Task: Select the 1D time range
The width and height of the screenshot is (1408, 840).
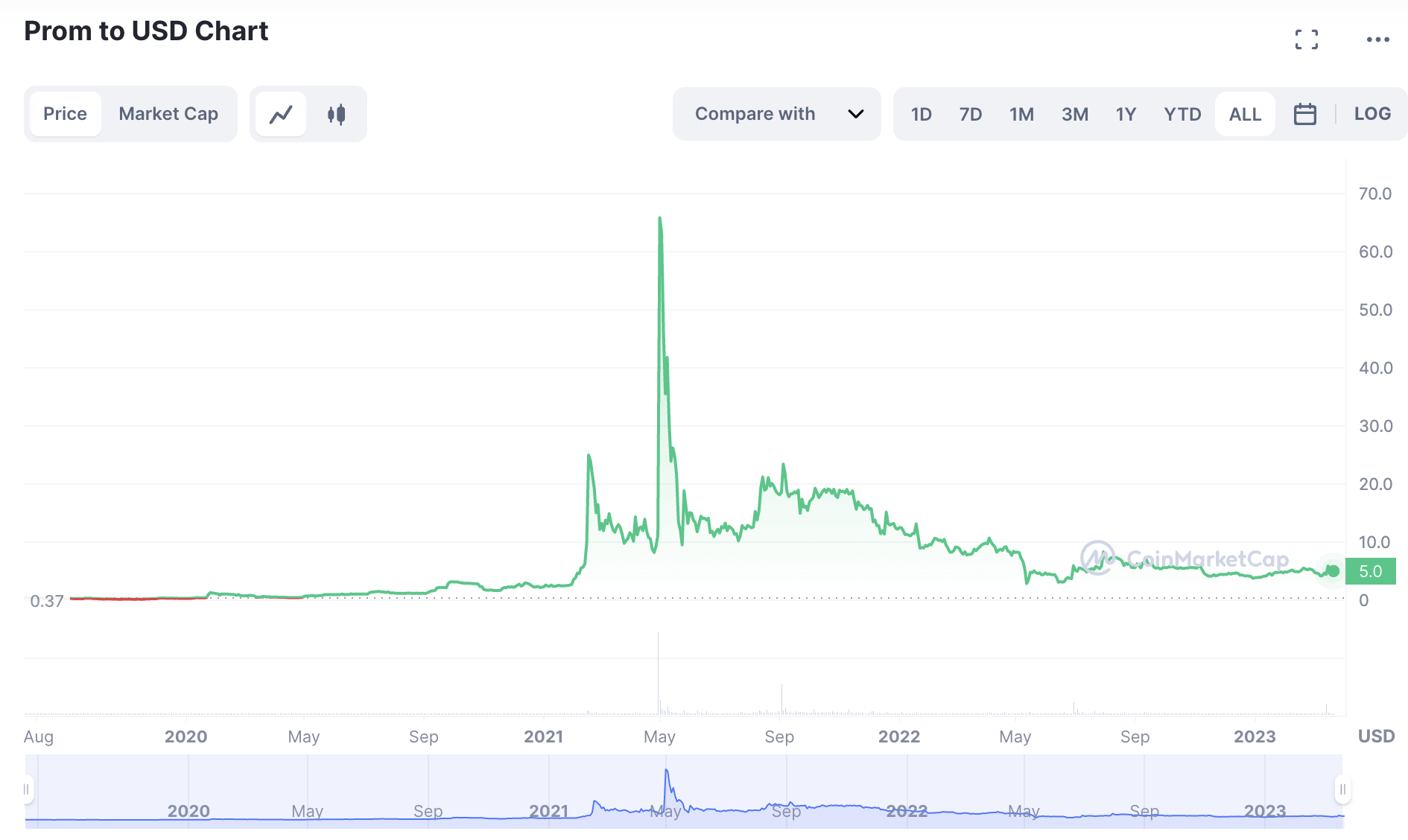Action: (x=921, y=114)
